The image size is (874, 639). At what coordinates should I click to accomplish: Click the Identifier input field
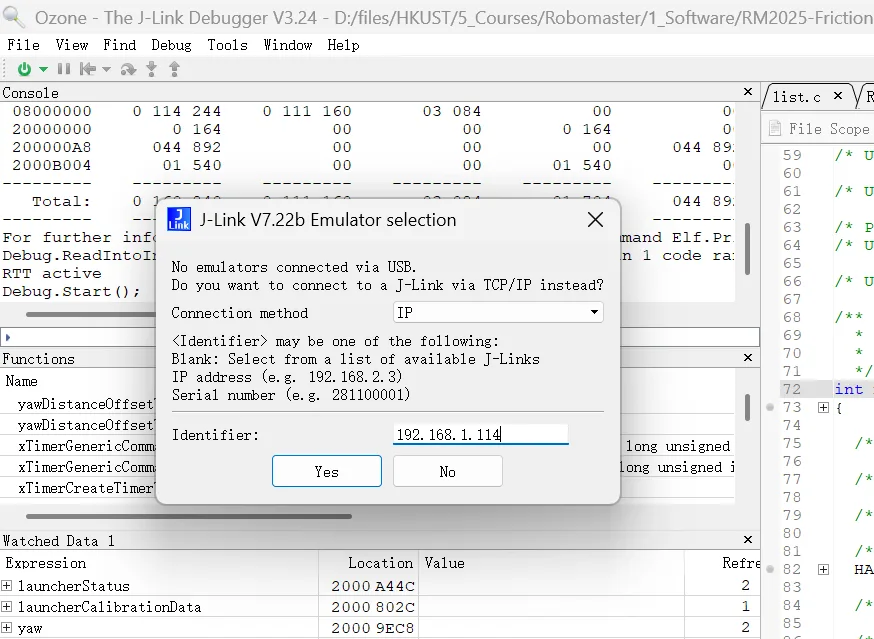click(480, 434)
